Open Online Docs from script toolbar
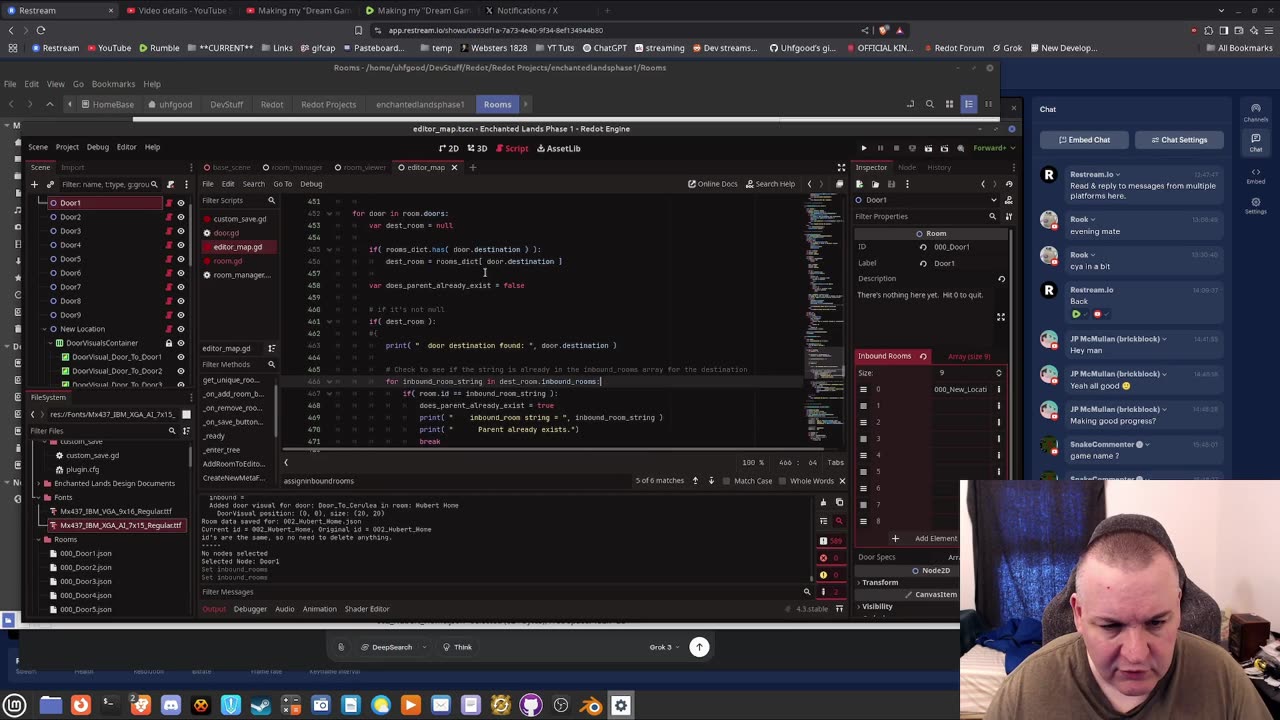1280x720 pixels. pyautogui.click(x=713, y=184)
